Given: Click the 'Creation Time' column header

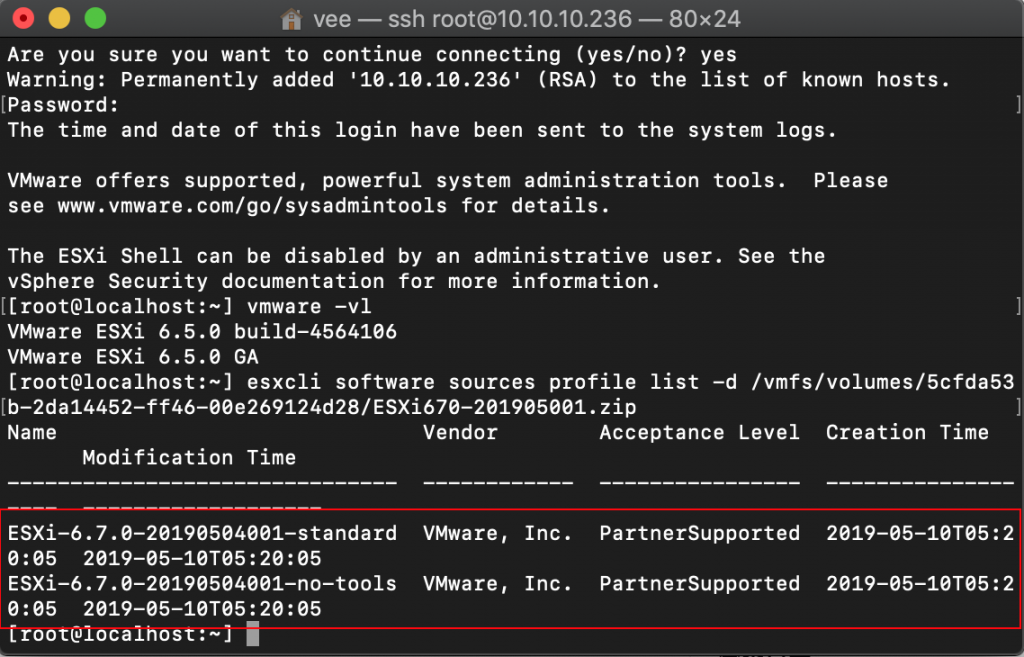Looking at the screenshot, I should [x=907, y=432].
